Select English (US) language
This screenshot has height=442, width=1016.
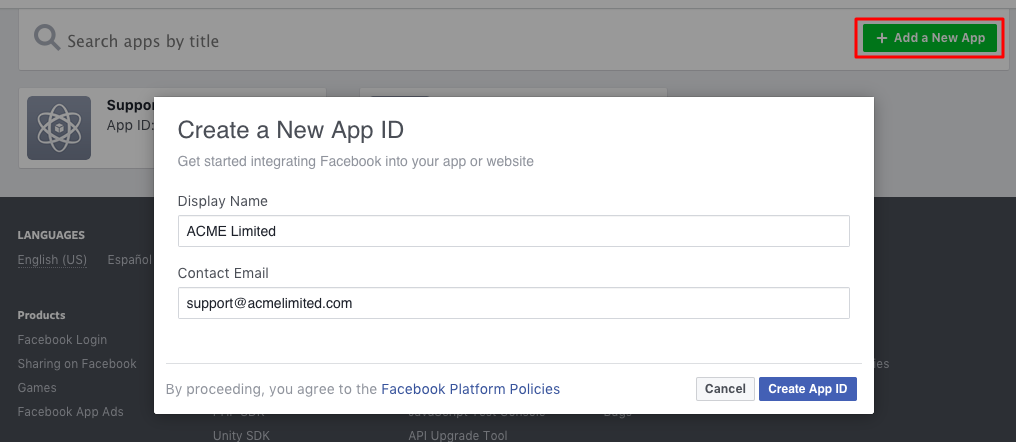52,260
